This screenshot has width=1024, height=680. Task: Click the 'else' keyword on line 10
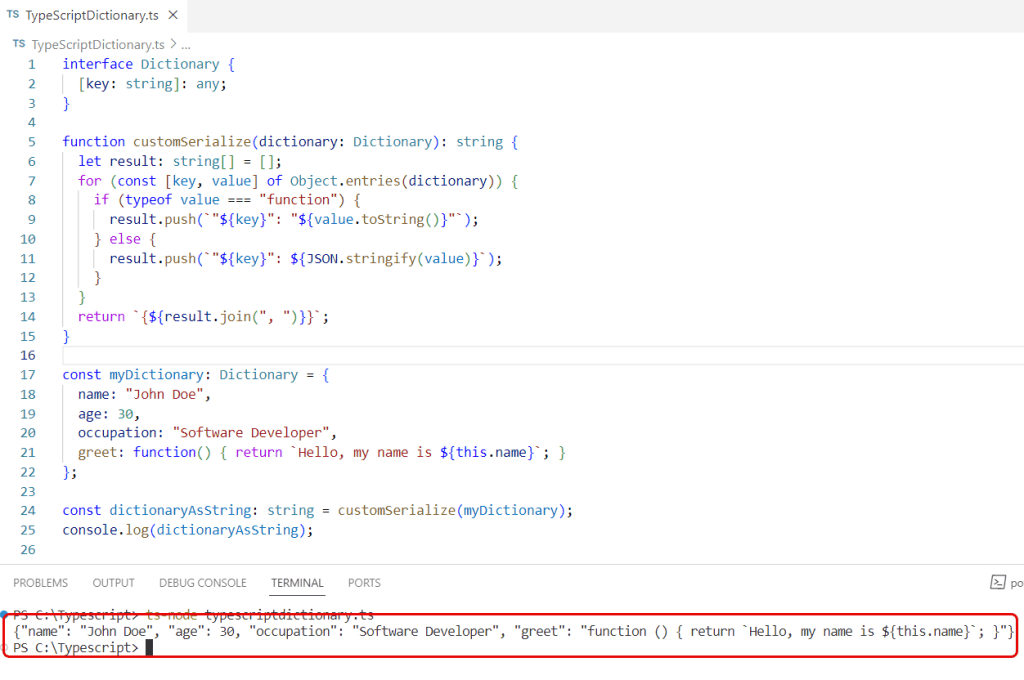(x=125, y=239)
